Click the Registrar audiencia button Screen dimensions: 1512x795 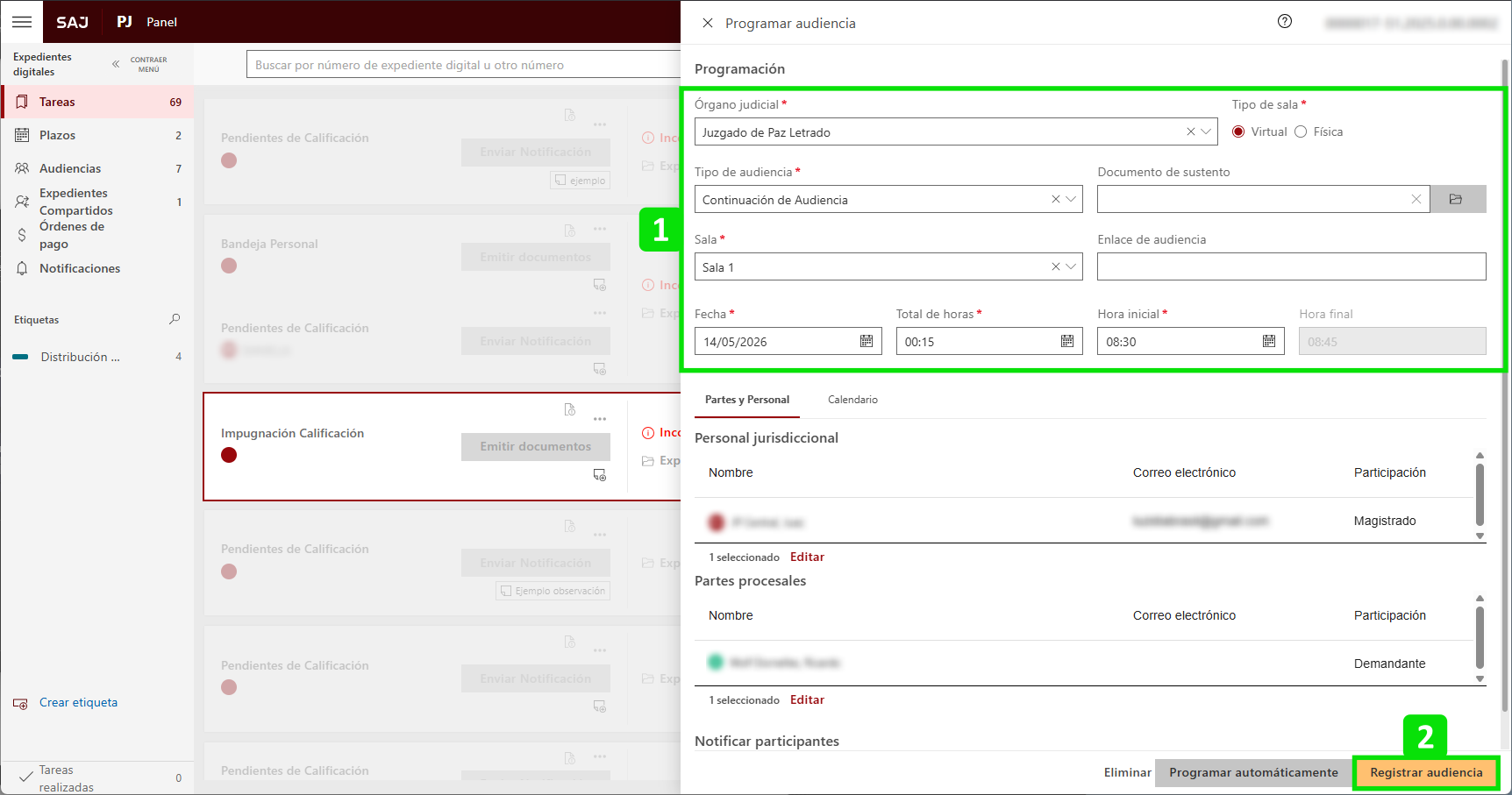[x=1425, y=772]
